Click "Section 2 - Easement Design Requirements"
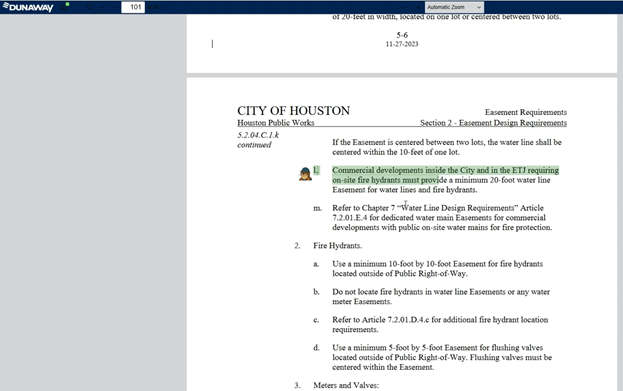The height and width of the screenshot is (391, 623). click(x=493, y=123)
